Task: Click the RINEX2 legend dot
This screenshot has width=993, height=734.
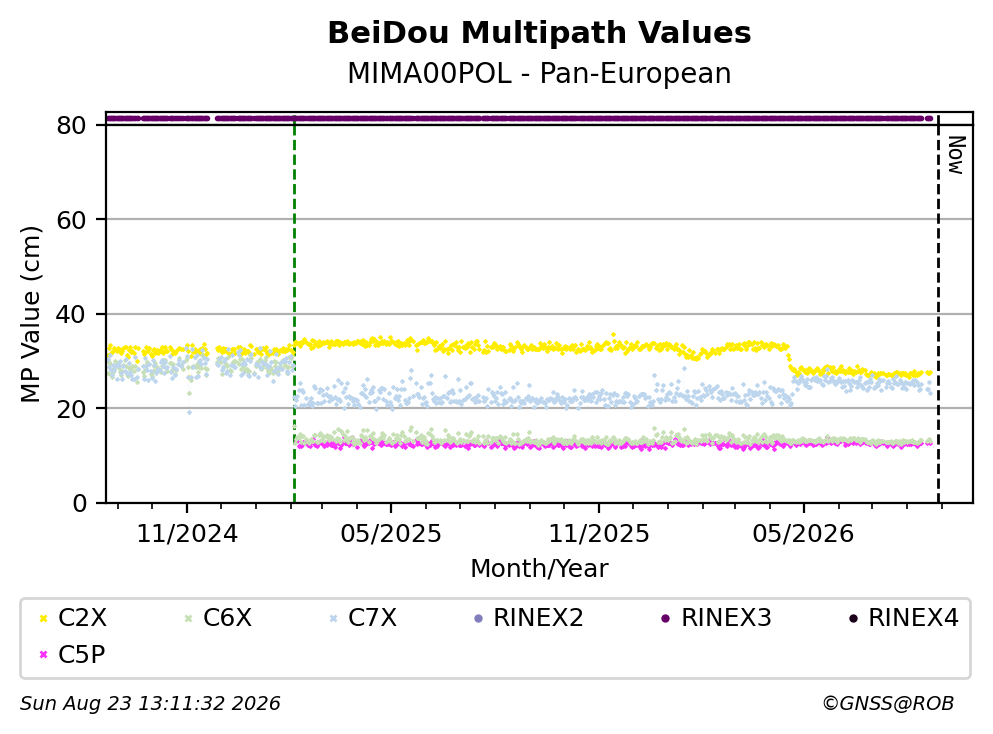Action: (478, 619)
